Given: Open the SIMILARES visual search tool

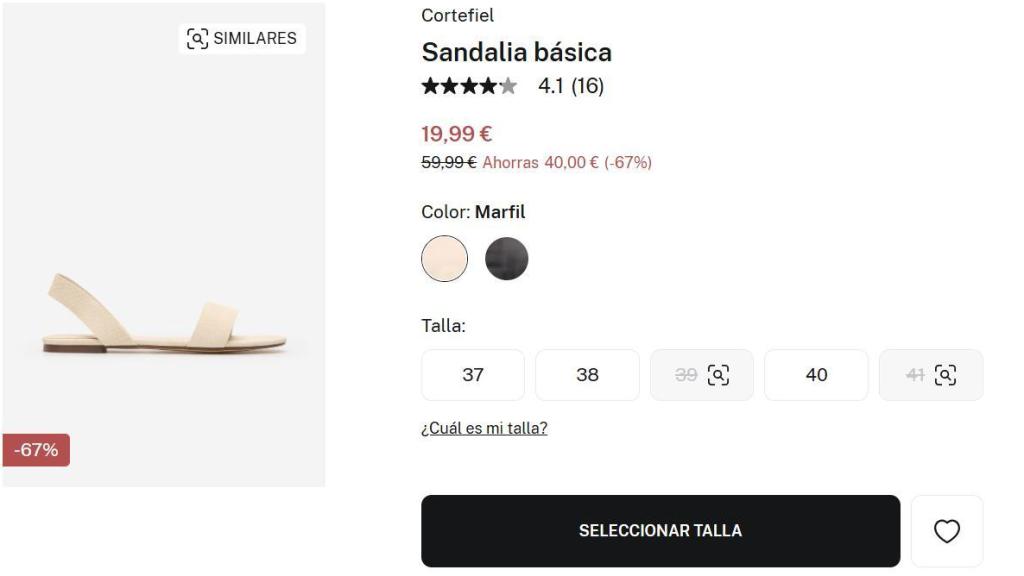Looking at the screenshot, I should tap(241, 38).
